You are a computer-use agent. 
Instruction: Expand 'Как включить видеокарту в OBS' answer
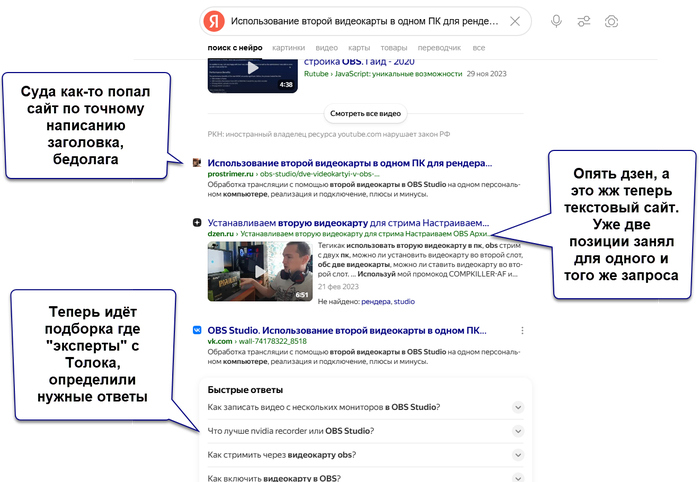pos(517,478)
